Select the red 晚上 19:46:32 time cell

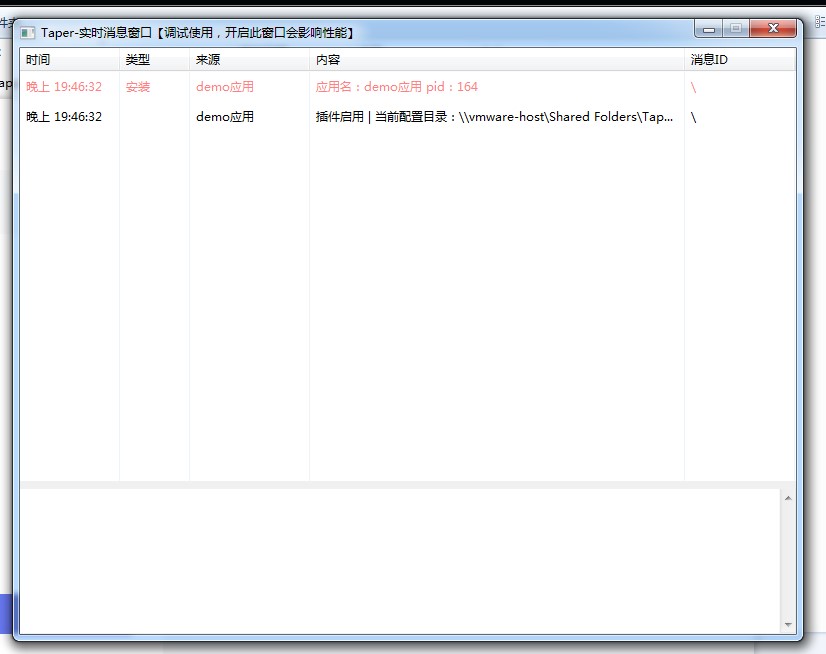click(64, 87)
